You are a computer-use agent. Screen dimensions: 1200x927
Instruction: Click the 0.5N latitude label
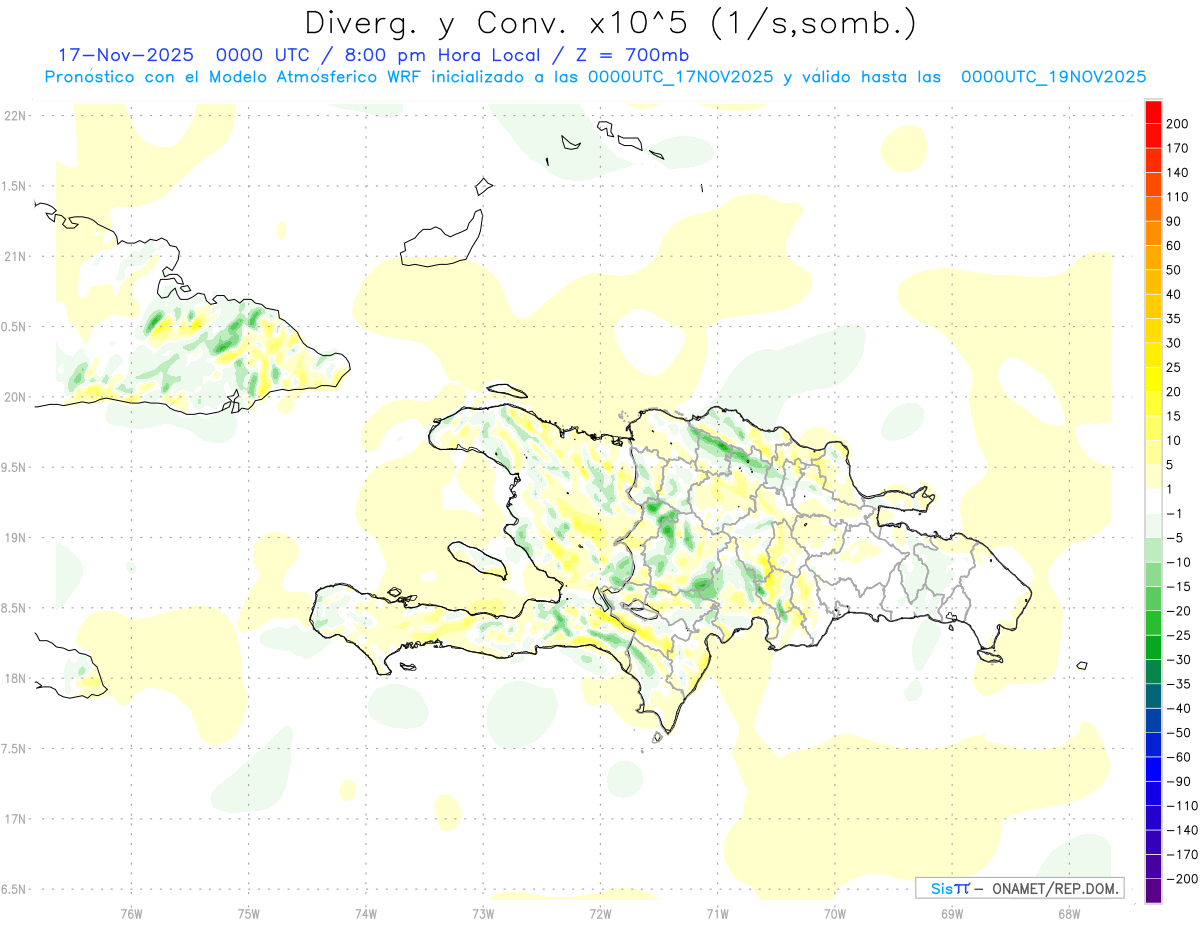pyautogui.click(x=14, y=327)
